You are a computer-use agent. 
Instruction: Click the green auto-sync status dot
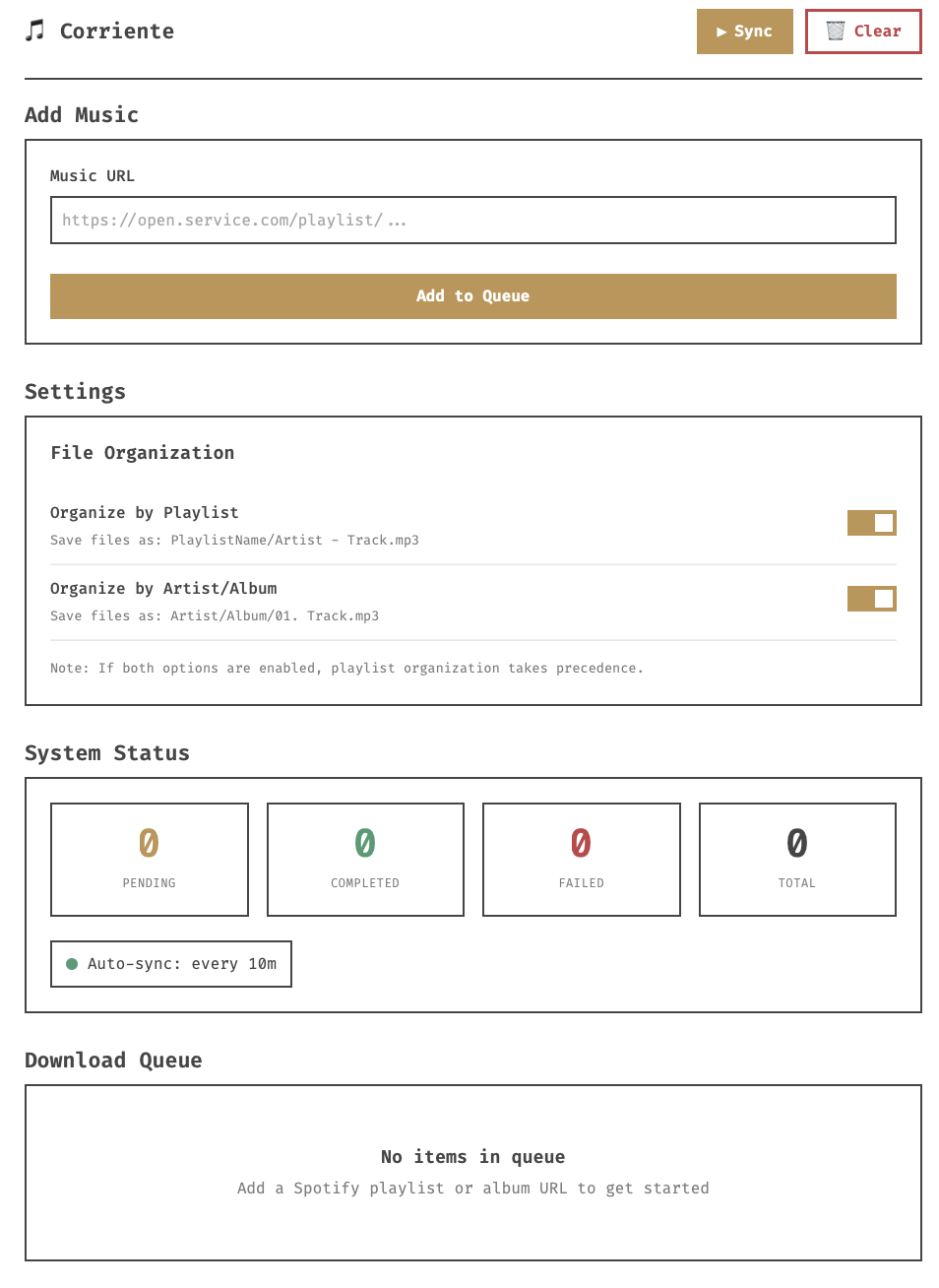(71, 964)
